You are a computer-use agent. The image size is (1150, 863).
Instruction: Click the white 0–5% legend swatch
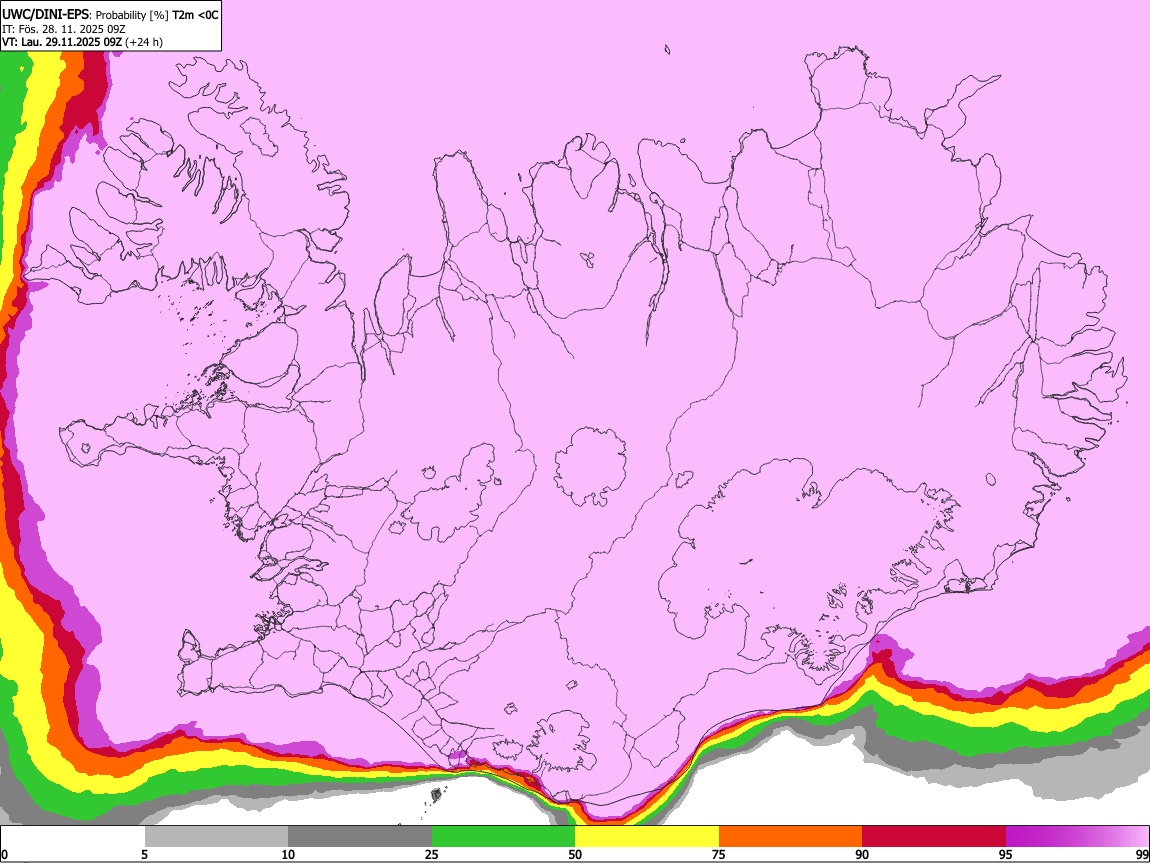(x=73, y=836)
